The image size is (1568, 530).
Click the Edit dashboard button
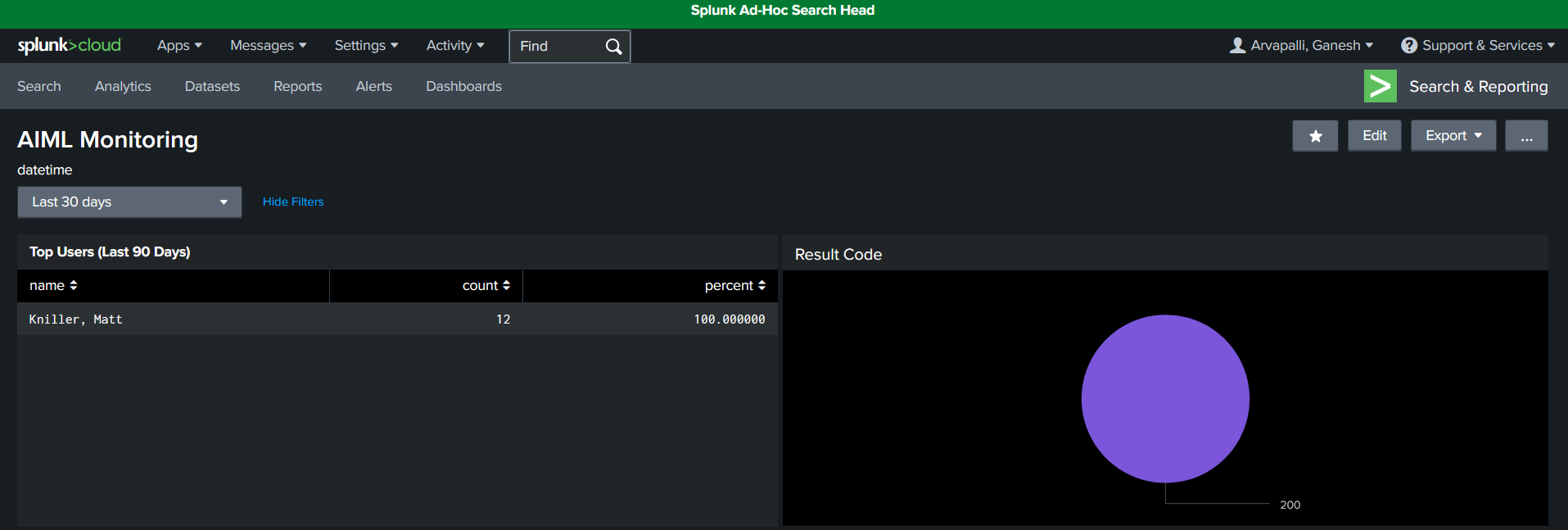[1375, 136]
